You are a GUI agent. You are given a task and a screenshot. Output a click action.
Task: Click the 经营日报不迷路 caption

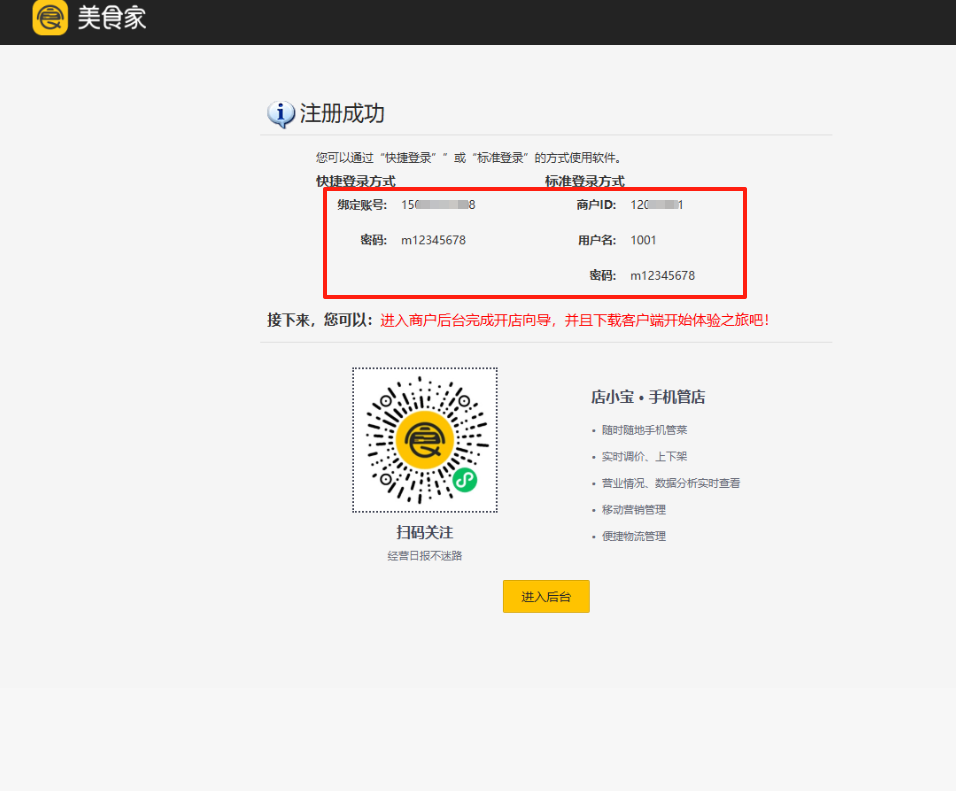(424, 556)
